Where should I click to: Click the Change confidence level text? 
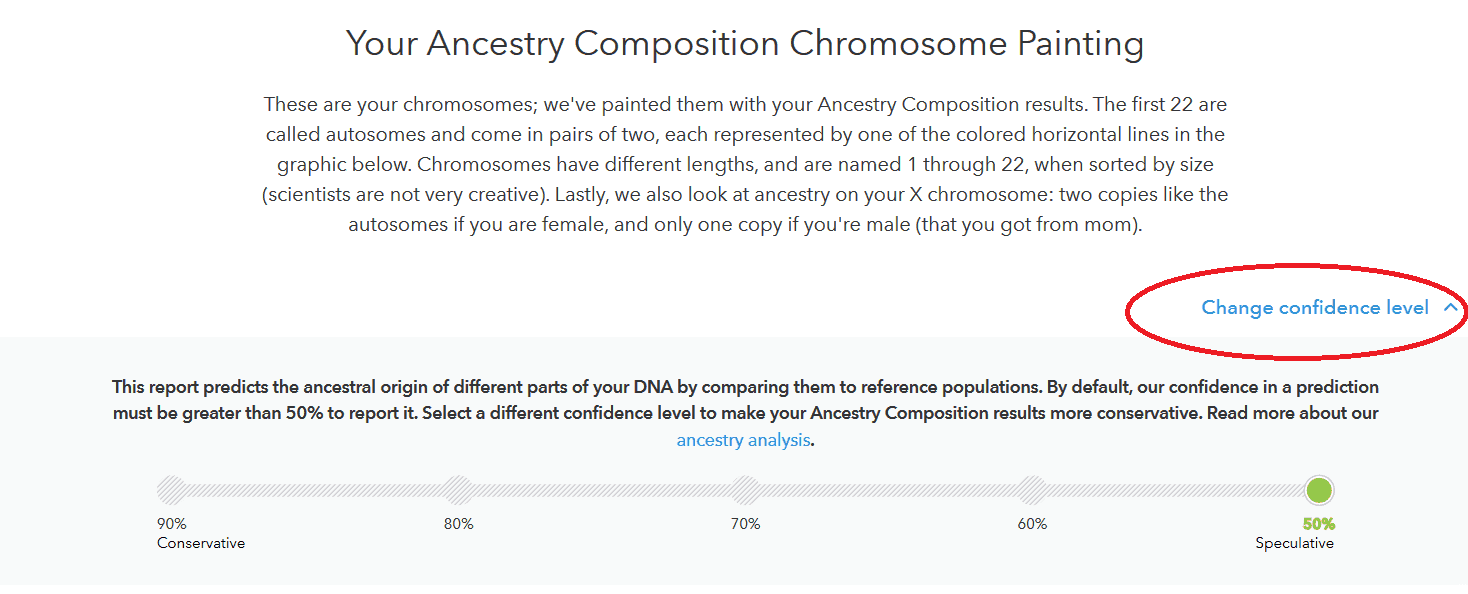coord(1315,308)
